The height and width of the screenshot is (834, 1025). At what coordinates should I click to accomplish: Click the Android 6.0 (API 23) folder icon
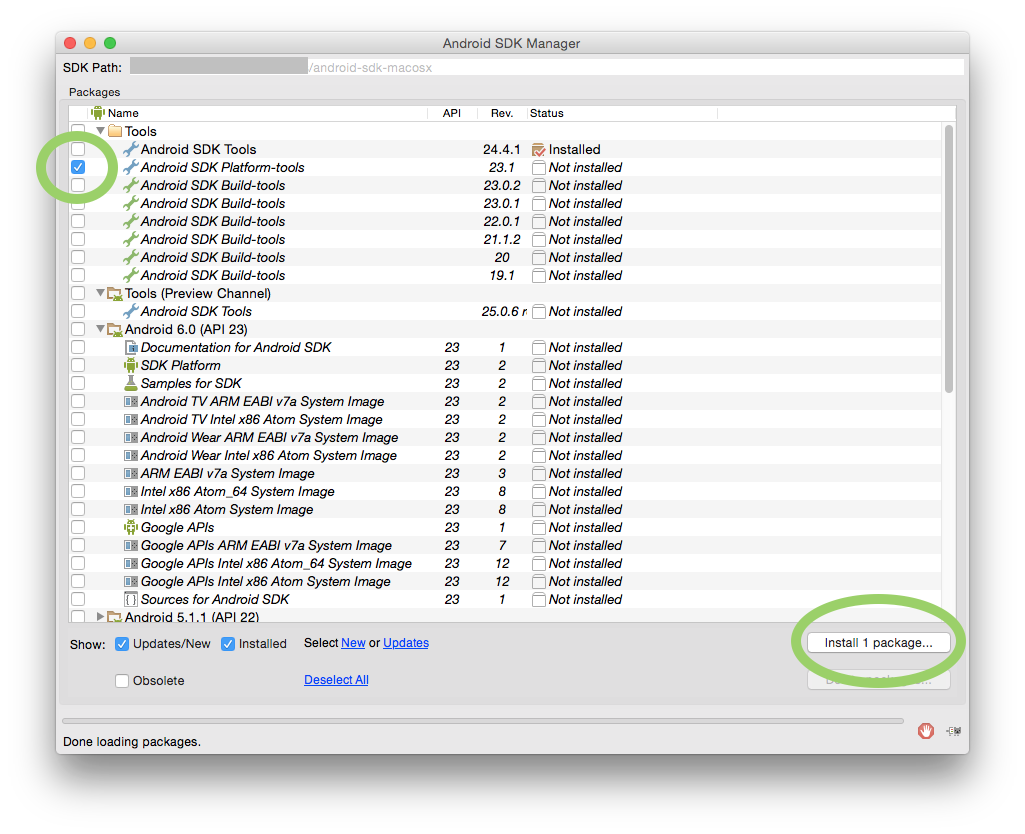(115, 329)
